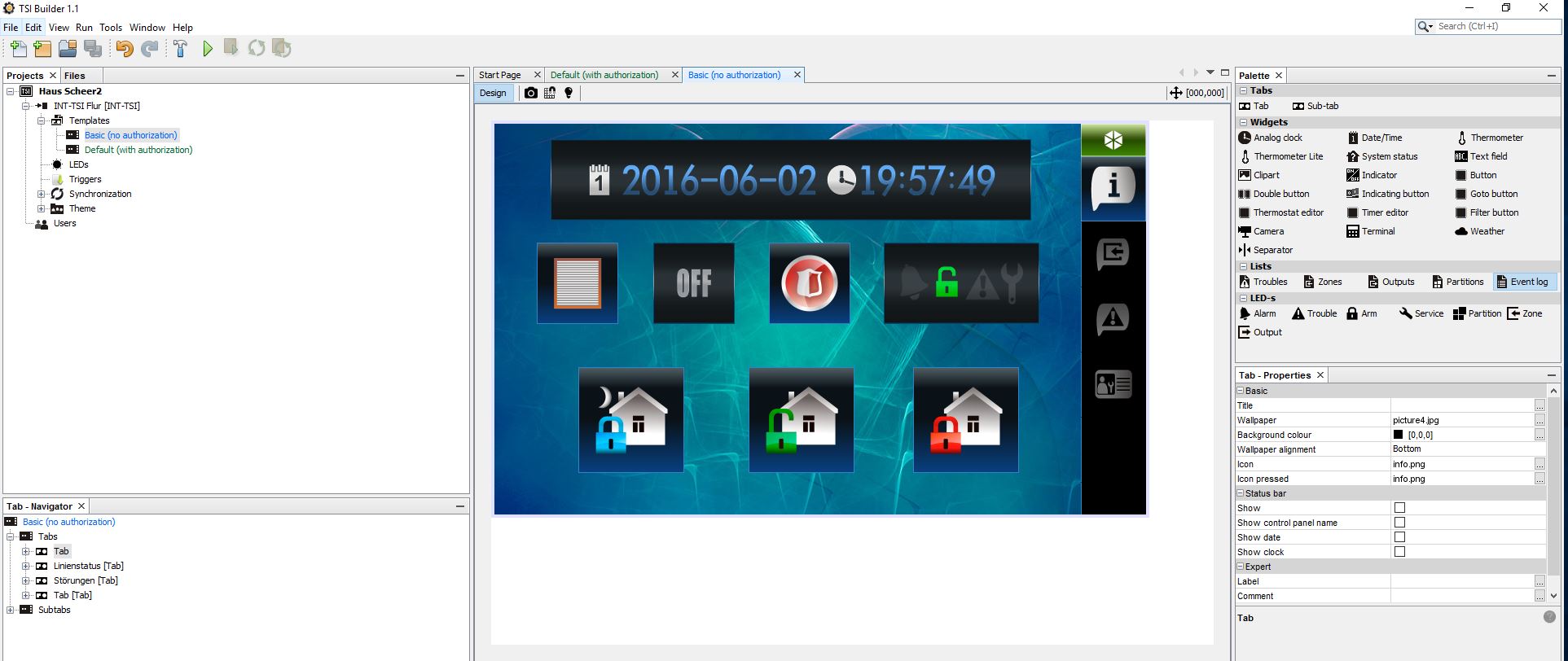Screen dimensions: 1568x661
Task: Click the Search (Ctrl+I) field
Action: pos(1496,26)
